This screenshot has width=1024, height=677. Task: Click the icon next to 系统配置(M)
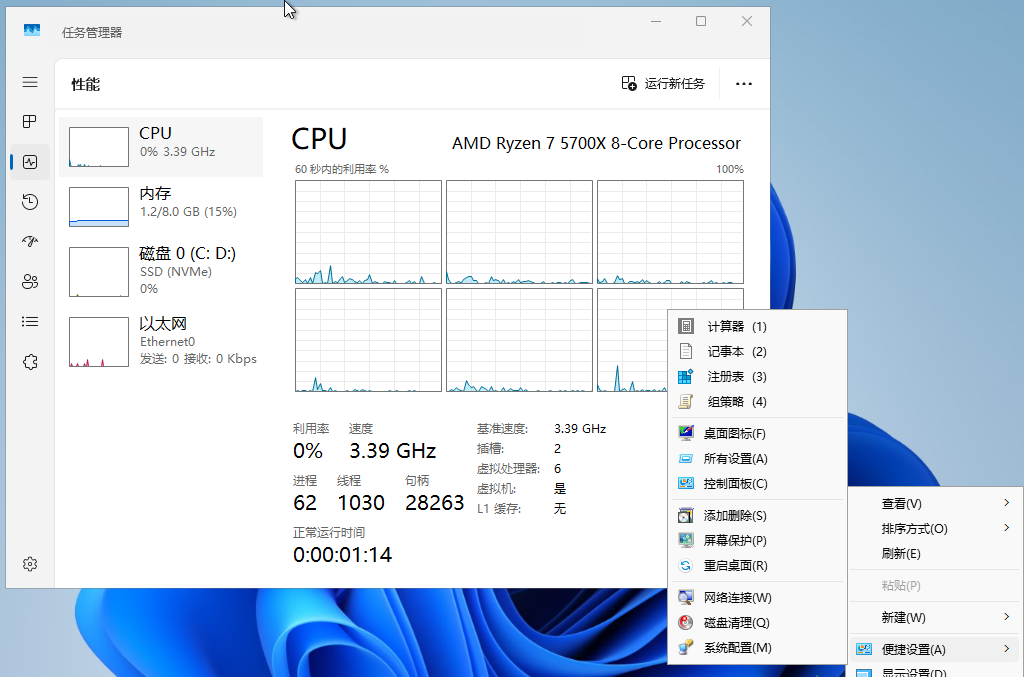[686, 648]
